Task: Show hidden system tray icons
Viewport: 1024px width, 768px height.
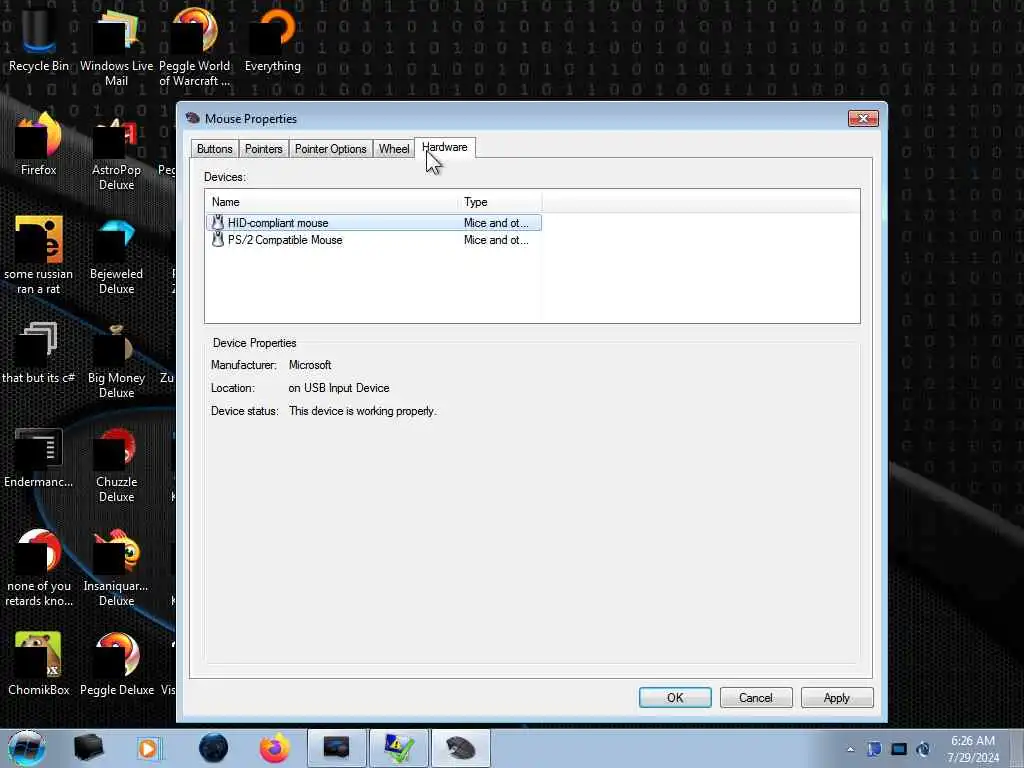Action: point(850,749)
